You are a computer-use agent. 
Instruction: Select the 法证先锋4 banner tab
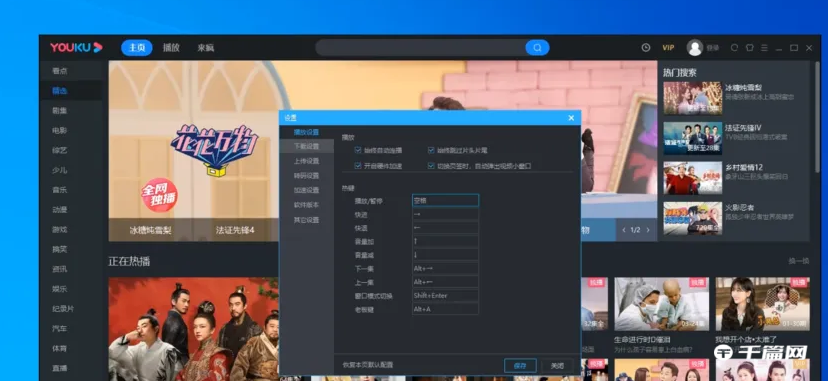(236, 230)
